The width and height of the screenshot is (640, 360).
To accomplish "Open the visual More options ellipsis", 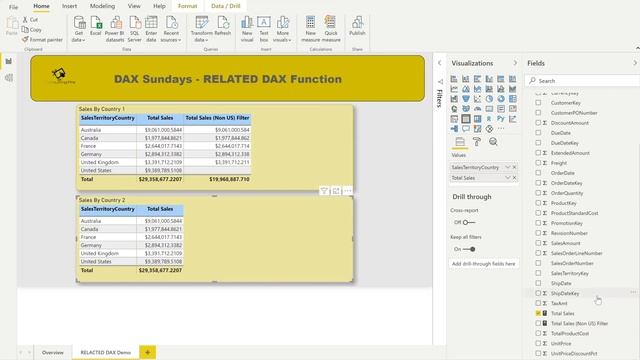I will (x=347, y=191).
